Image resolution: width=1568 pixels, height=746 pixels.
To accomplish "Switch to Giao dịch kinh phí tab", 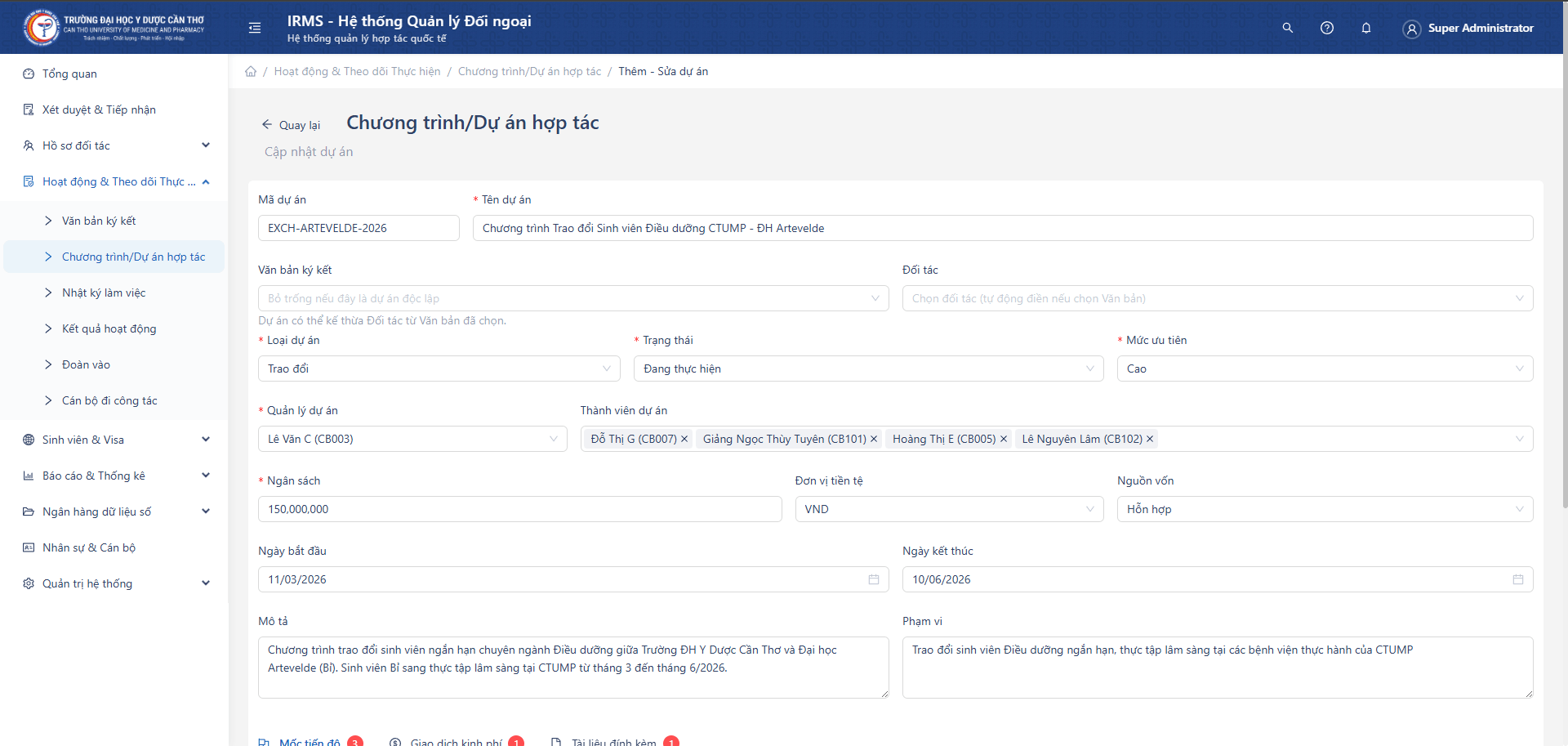I will tap(456, 742).
